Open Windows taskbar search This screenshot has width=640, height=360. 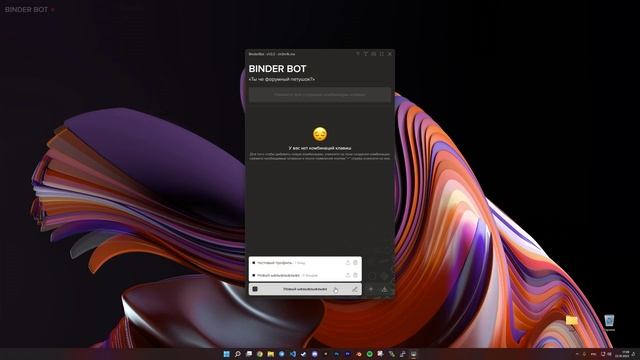tap(238, 354)
